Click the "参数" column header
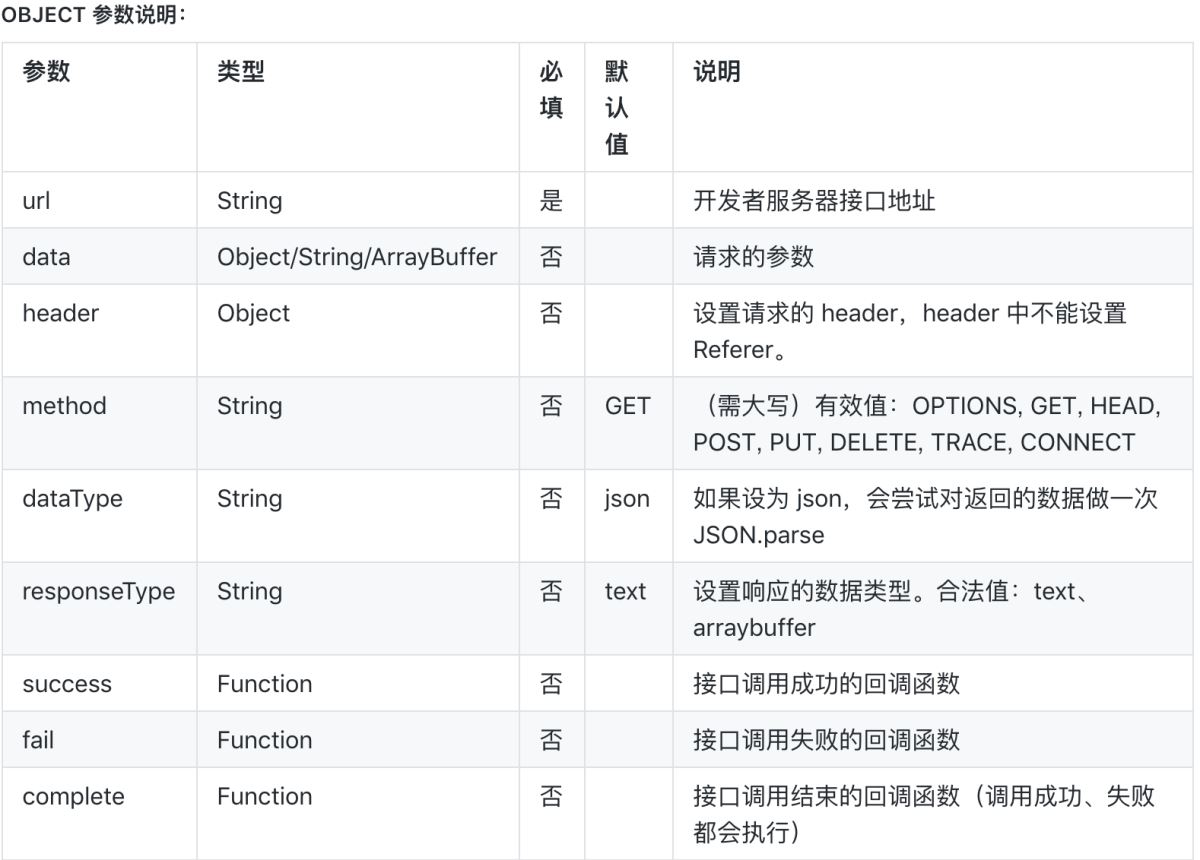 pyautogui.click(x=46, y=72)
